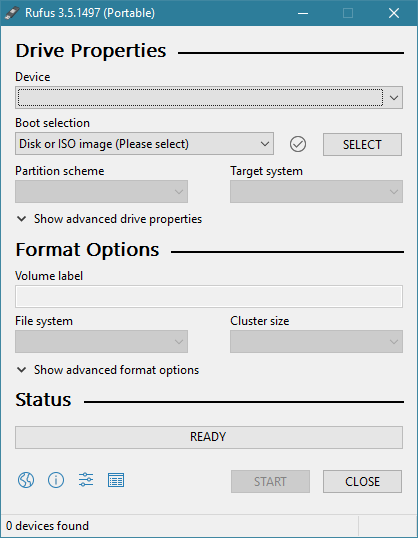
Task: Expand Show advanced format options
Action: [108, 370]
